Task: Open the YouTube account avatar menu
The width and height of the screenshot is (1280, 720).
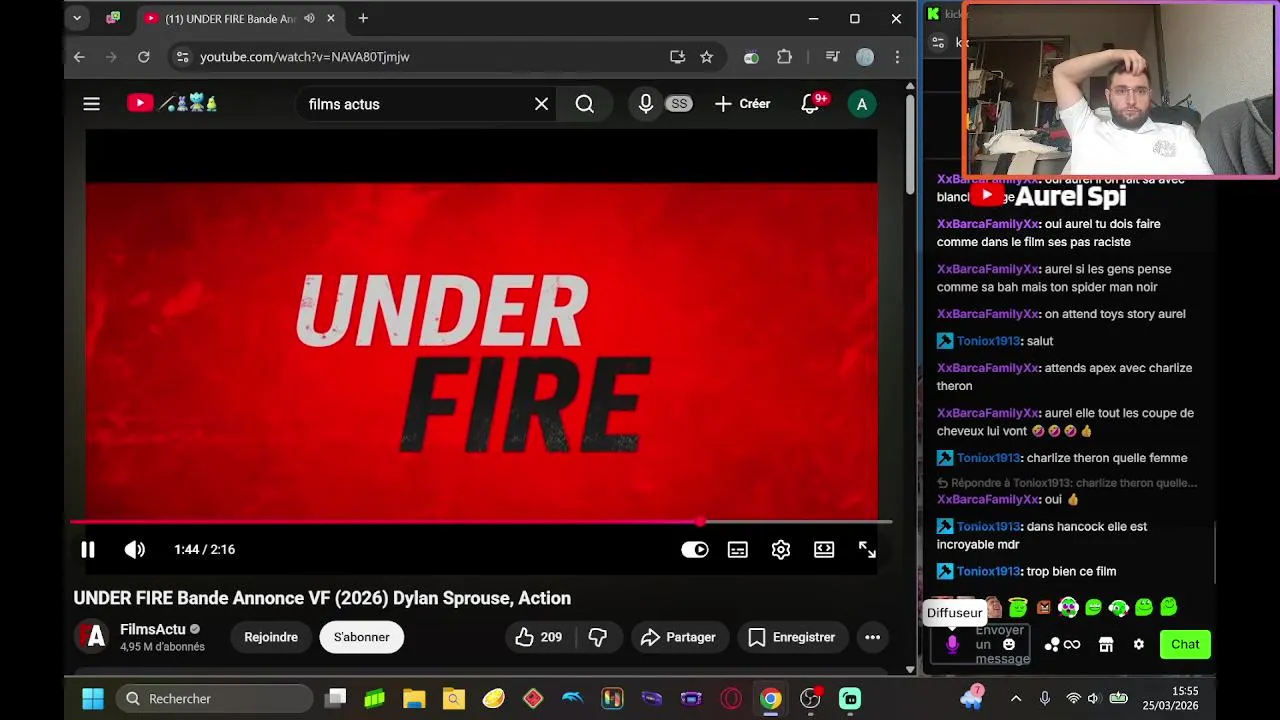Action: [862, 104]
